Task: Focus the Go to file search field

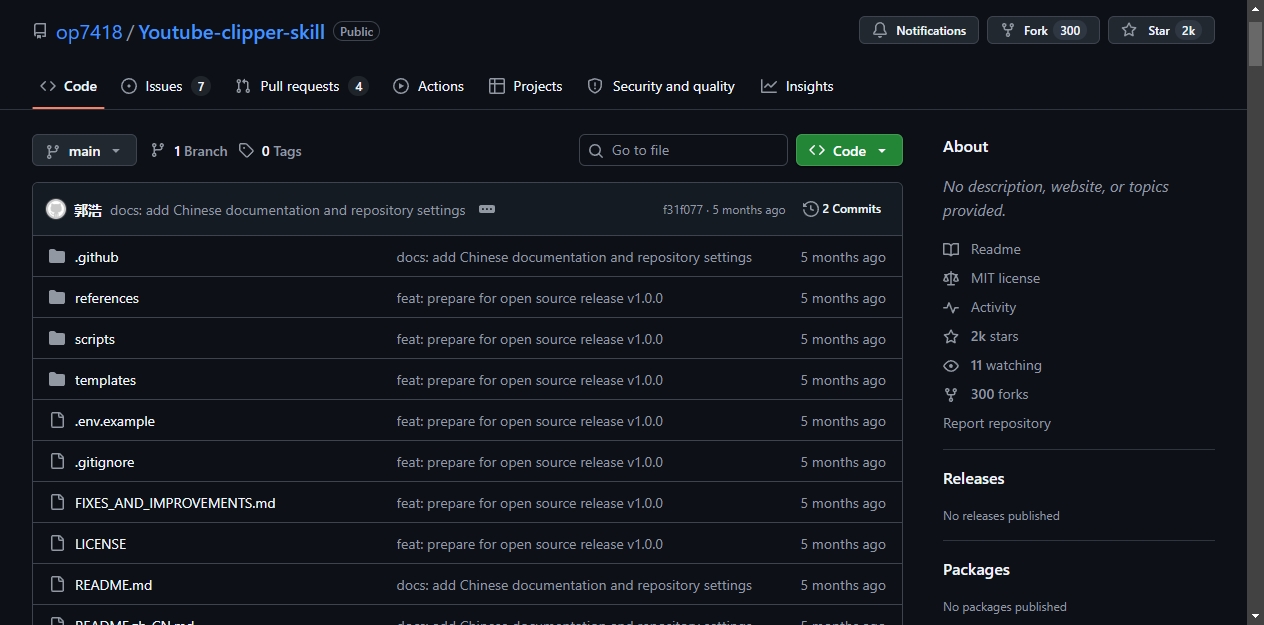Action: (683, 150)
